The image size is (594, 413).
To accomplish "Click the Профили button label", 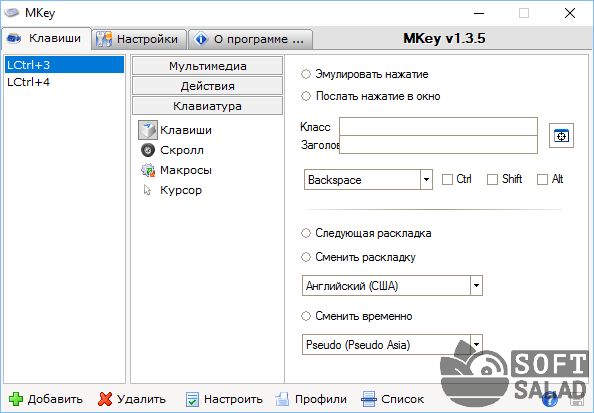I will tap(321, 399).
